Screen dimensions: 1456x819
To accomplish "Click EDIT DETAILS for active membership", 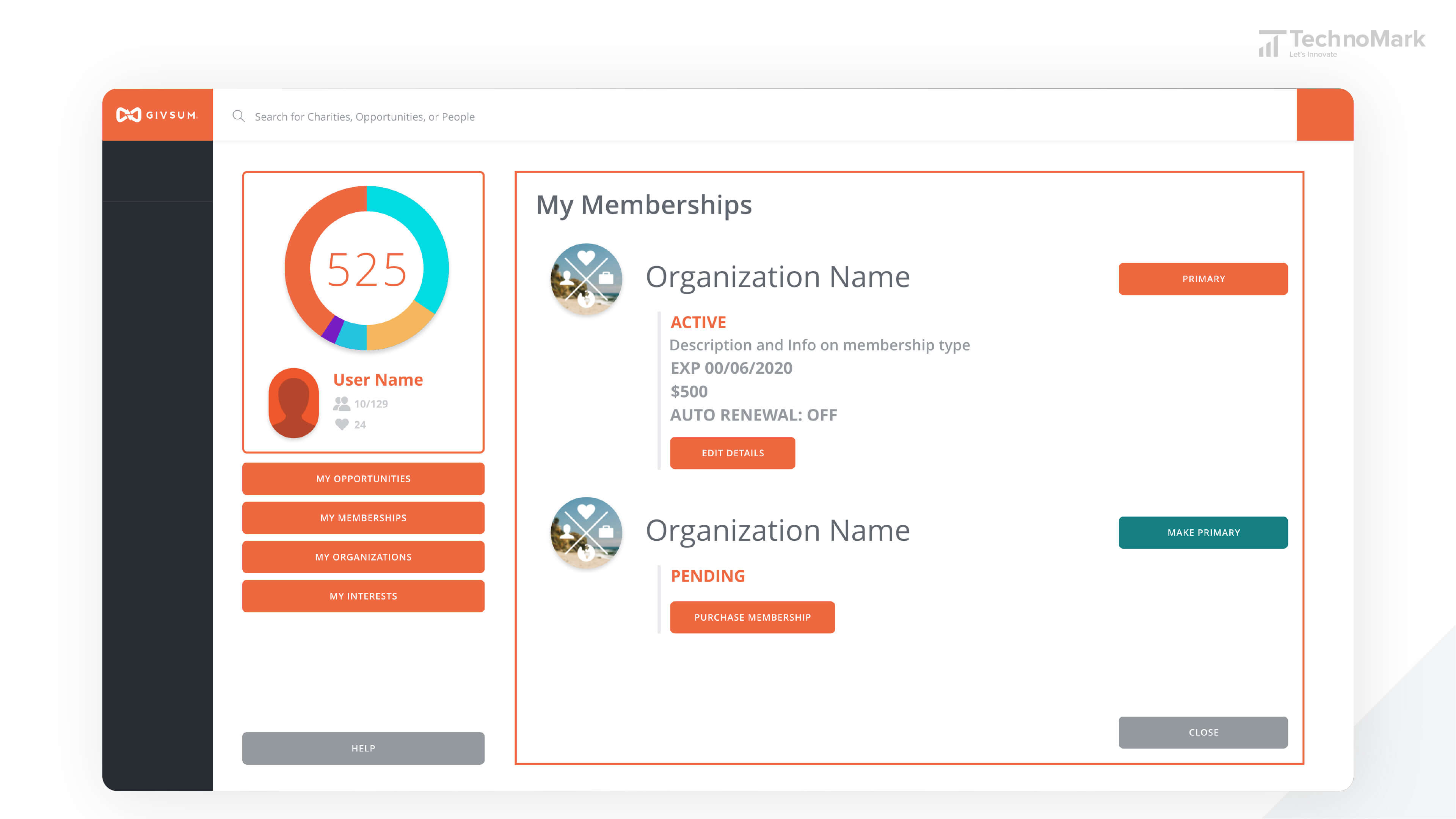I will coord(732,452).
